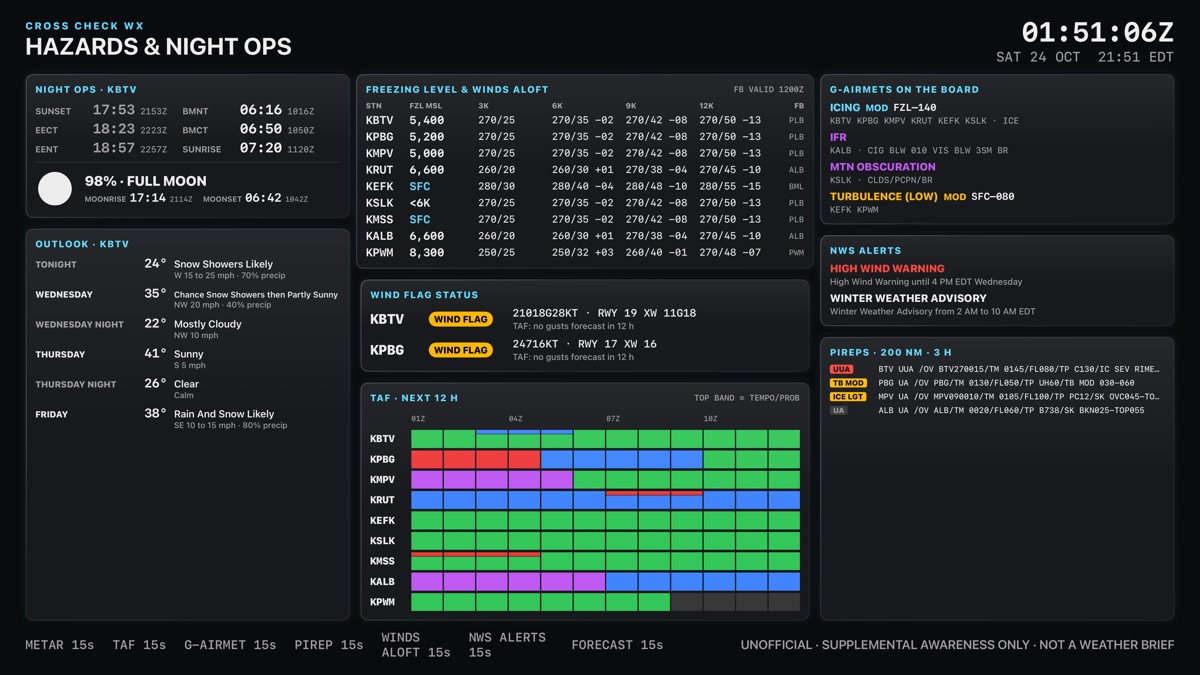Image resolution: width=1200 pixels, height=675 pixels.
Task: Select the EENT 18:57 time
Action: pyautogui.click(x=114, y=148)
